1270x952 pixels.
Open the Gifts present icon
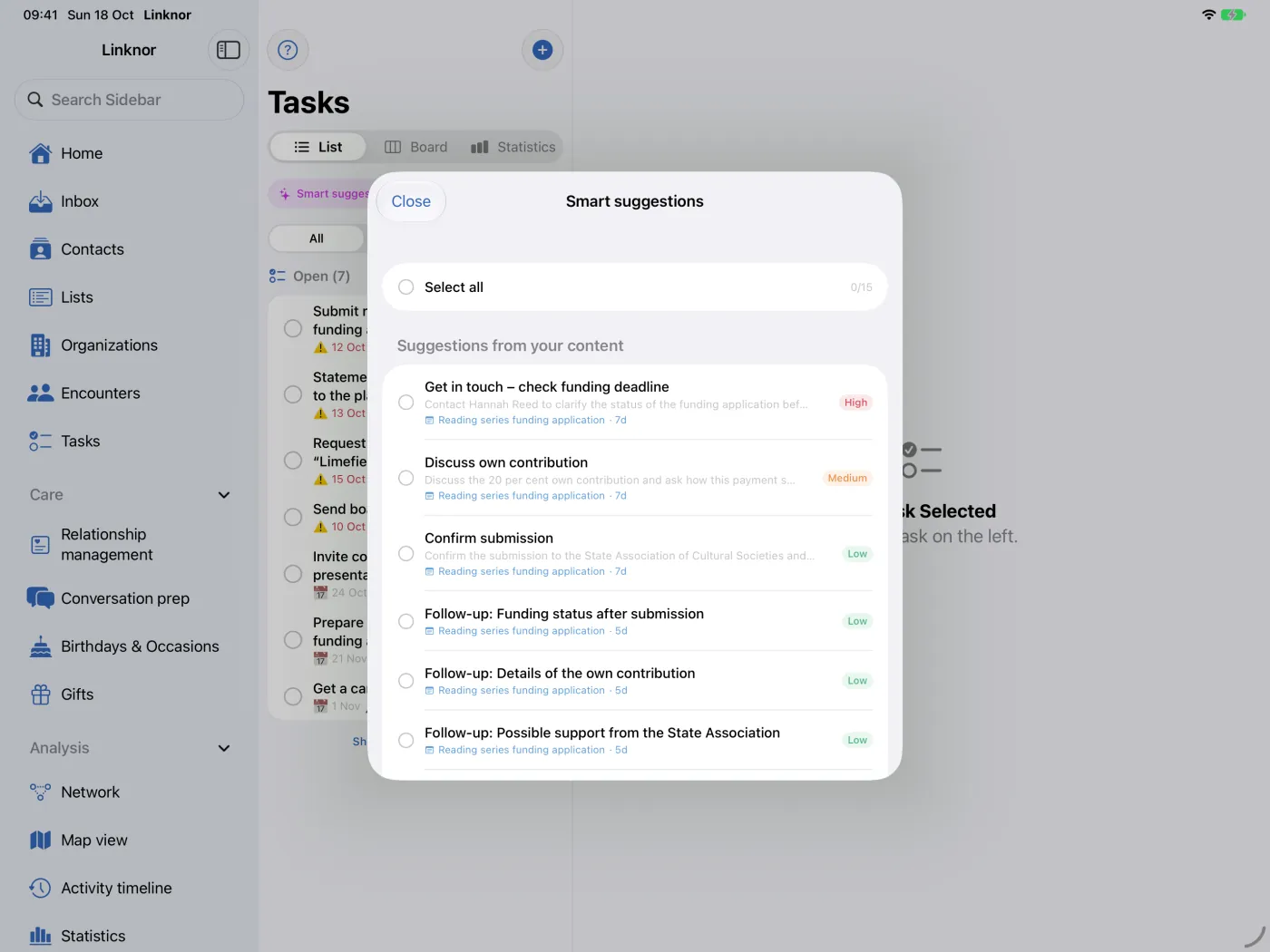pos(41,695)
